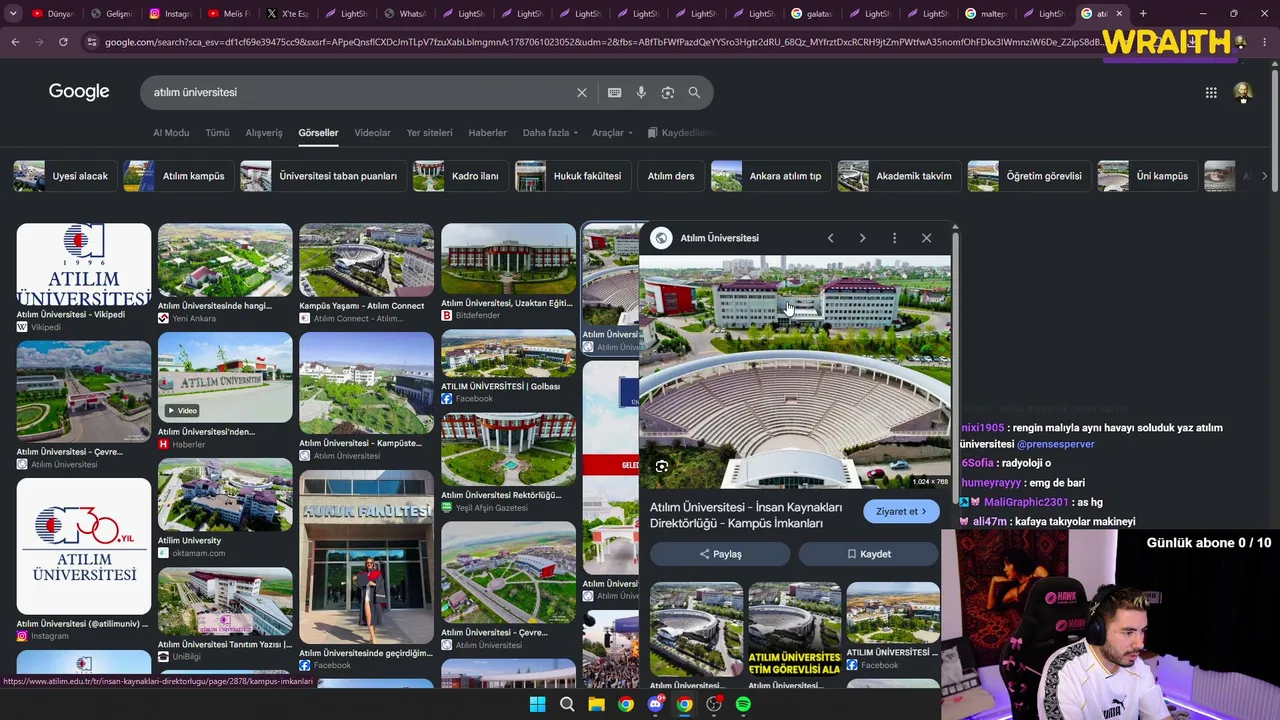Switch to the AI Modu tab
Image resolution: width=1280 pixels, height=720 pixels.
[171, 133]
